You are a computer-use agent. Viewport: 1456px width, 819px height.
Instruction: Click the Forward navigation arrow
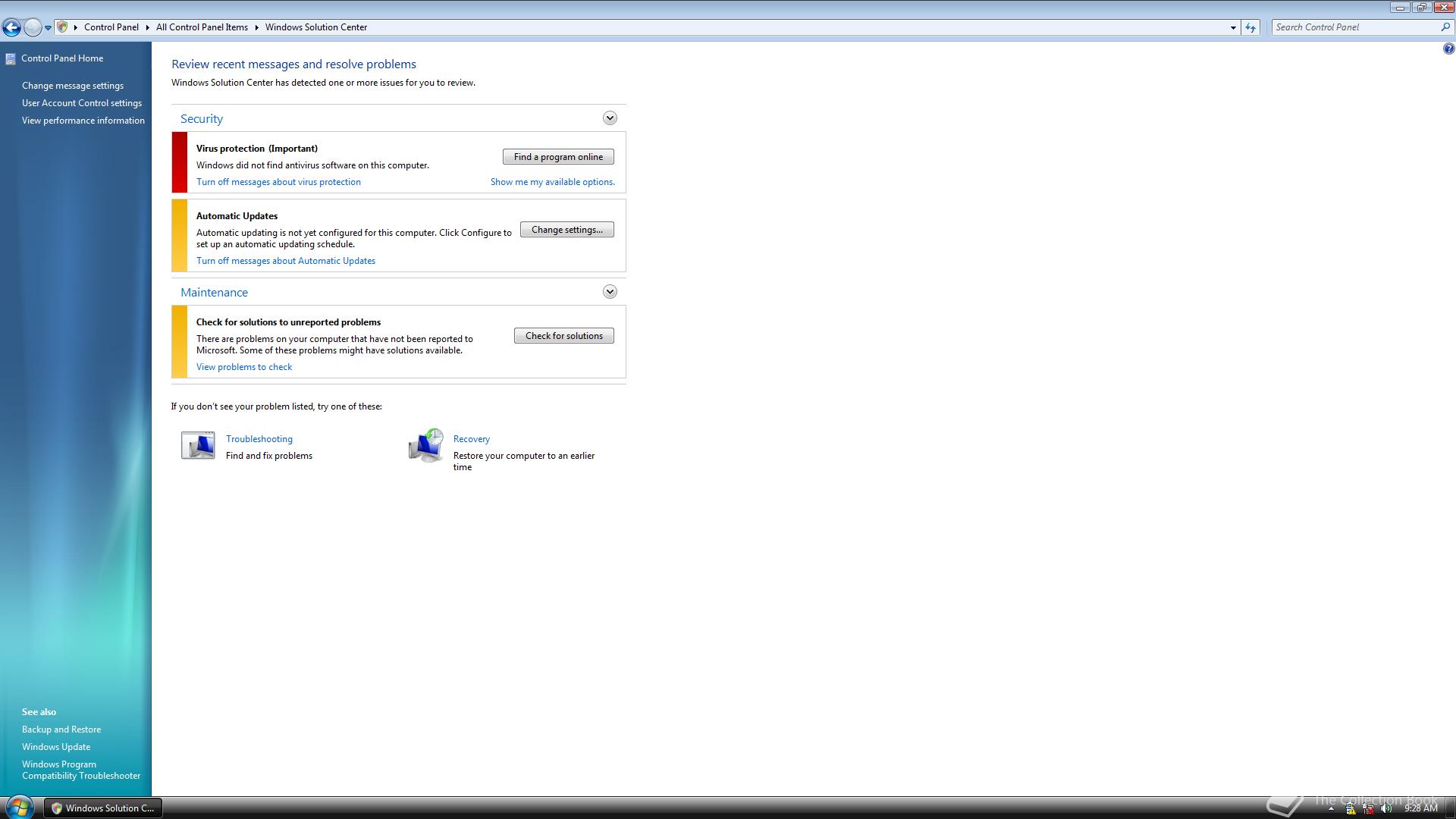click(33, 28)
